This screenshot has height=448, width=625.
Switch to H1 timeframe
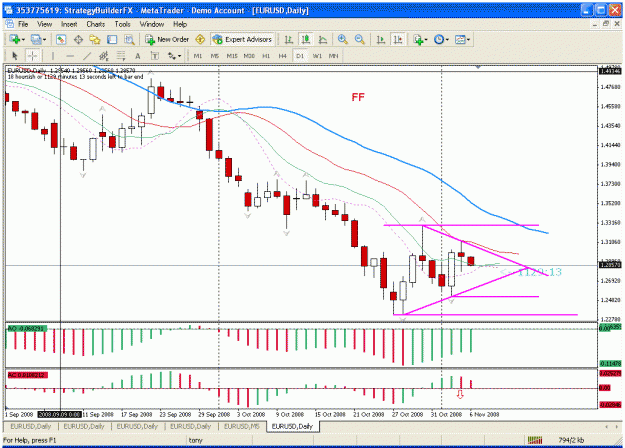tap(266, 56)
